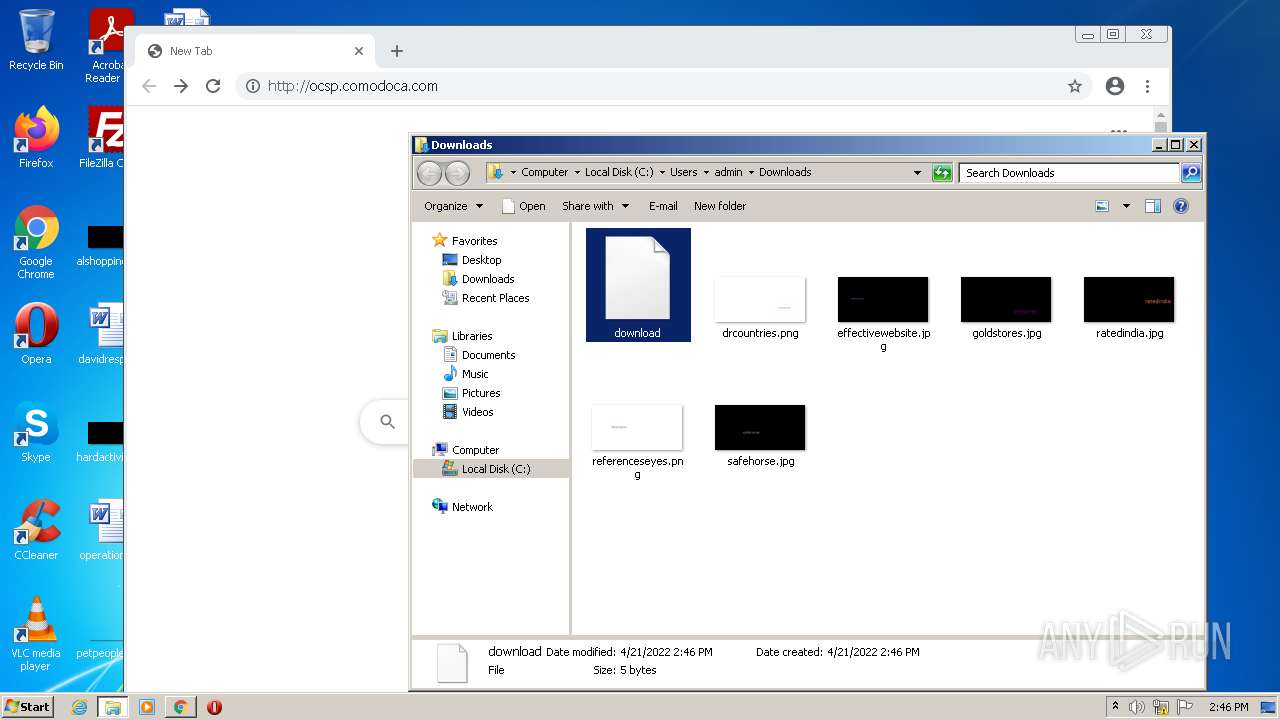1280x720 pixels.
Task: Open the Share with dropdown
Action: 596,206
